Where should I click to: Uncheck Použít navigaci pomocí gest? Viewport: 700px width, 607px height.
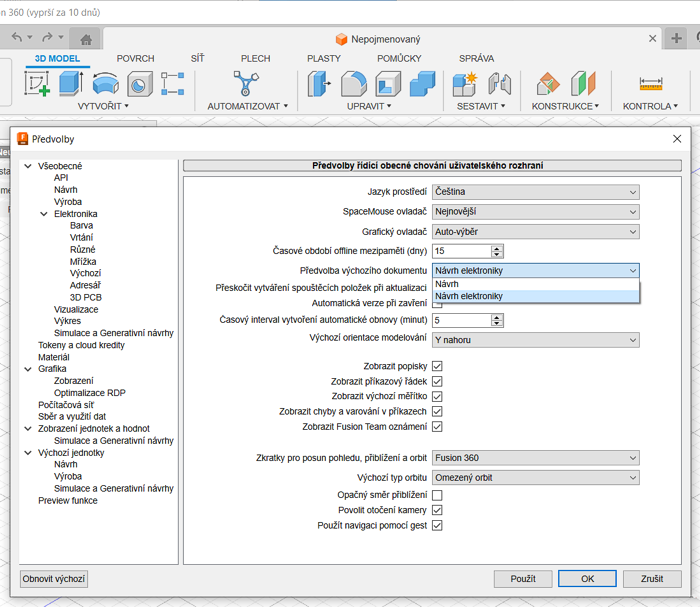(437, 525)
